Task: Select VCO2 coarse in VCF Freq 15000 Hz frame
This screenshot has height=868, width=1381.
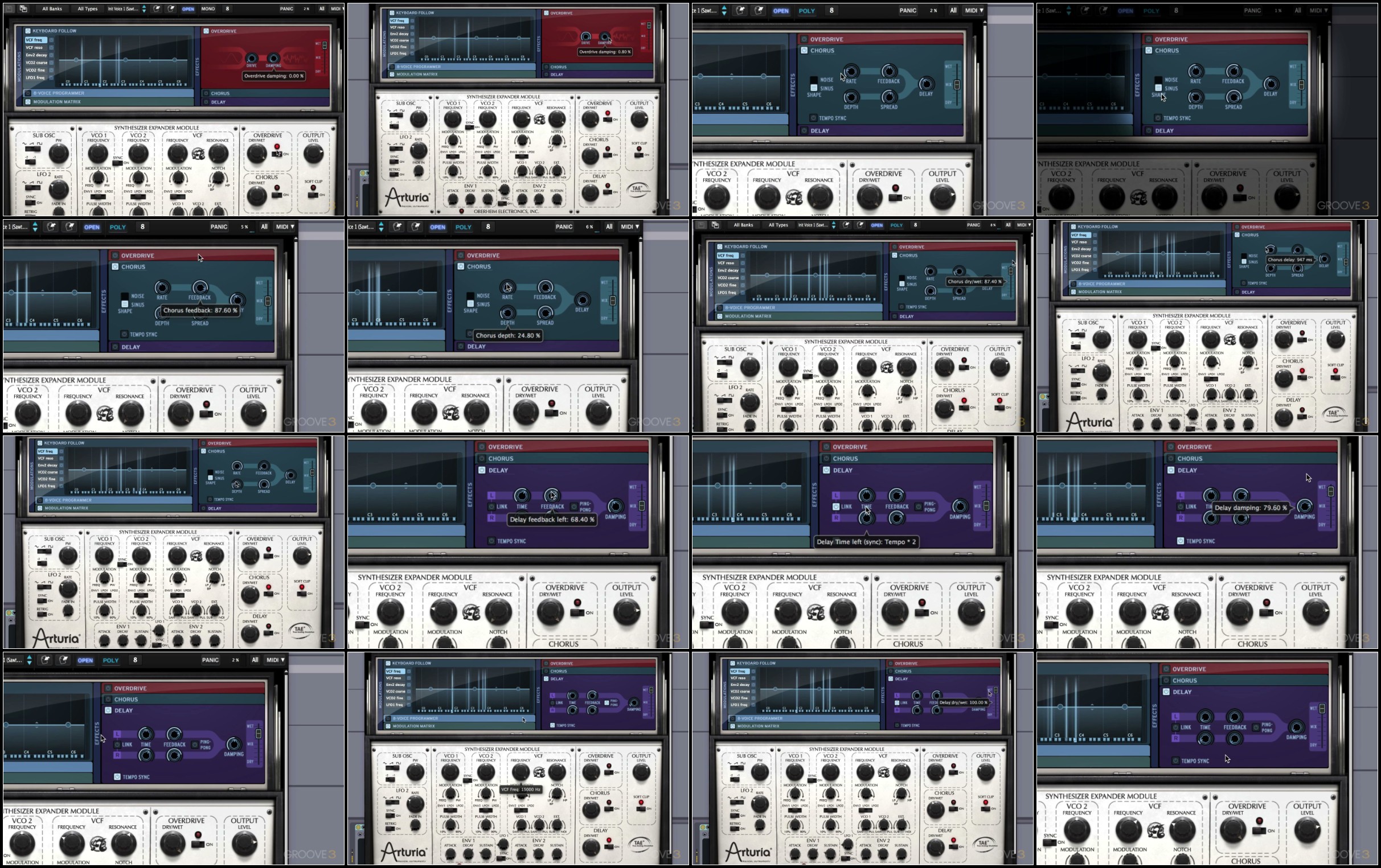Action: [396, 692]
